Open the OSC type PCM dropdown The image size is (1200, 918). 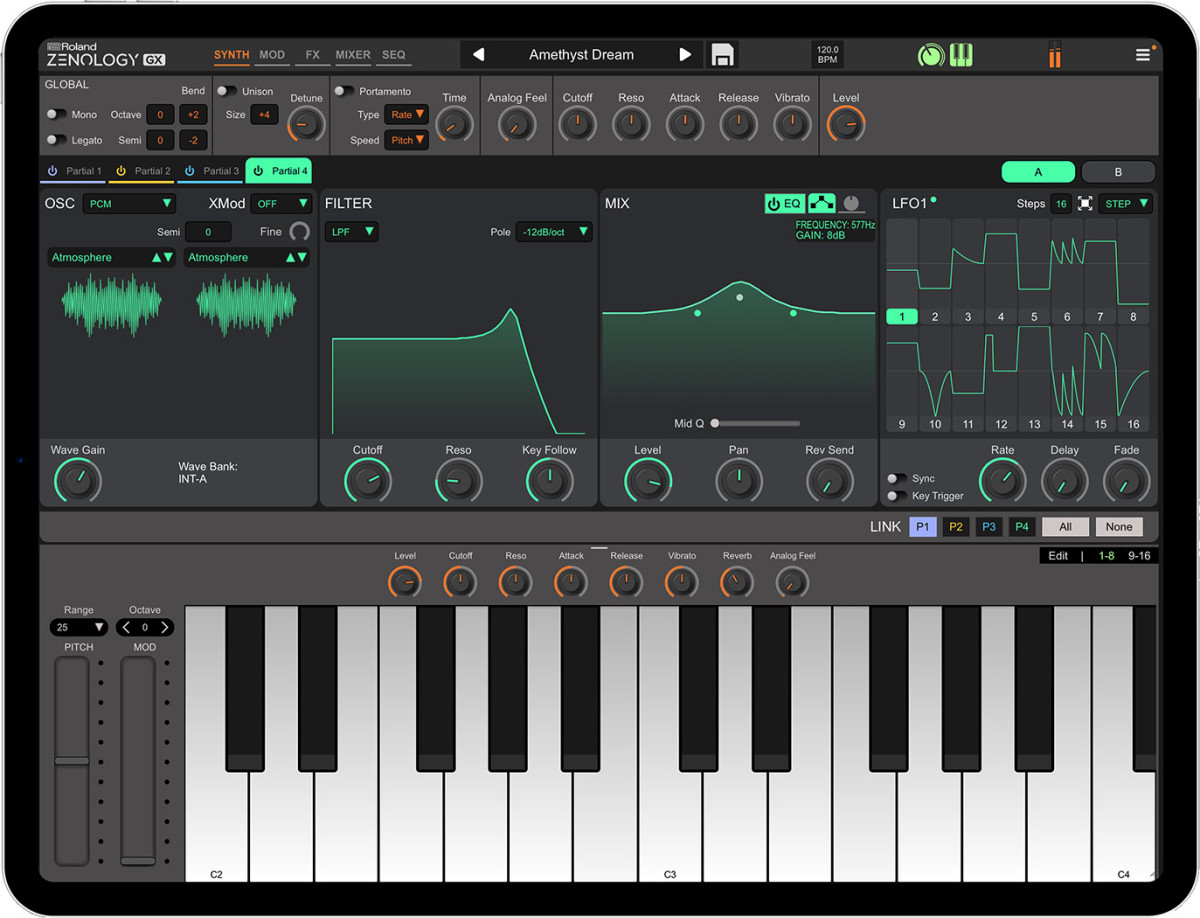129,204
